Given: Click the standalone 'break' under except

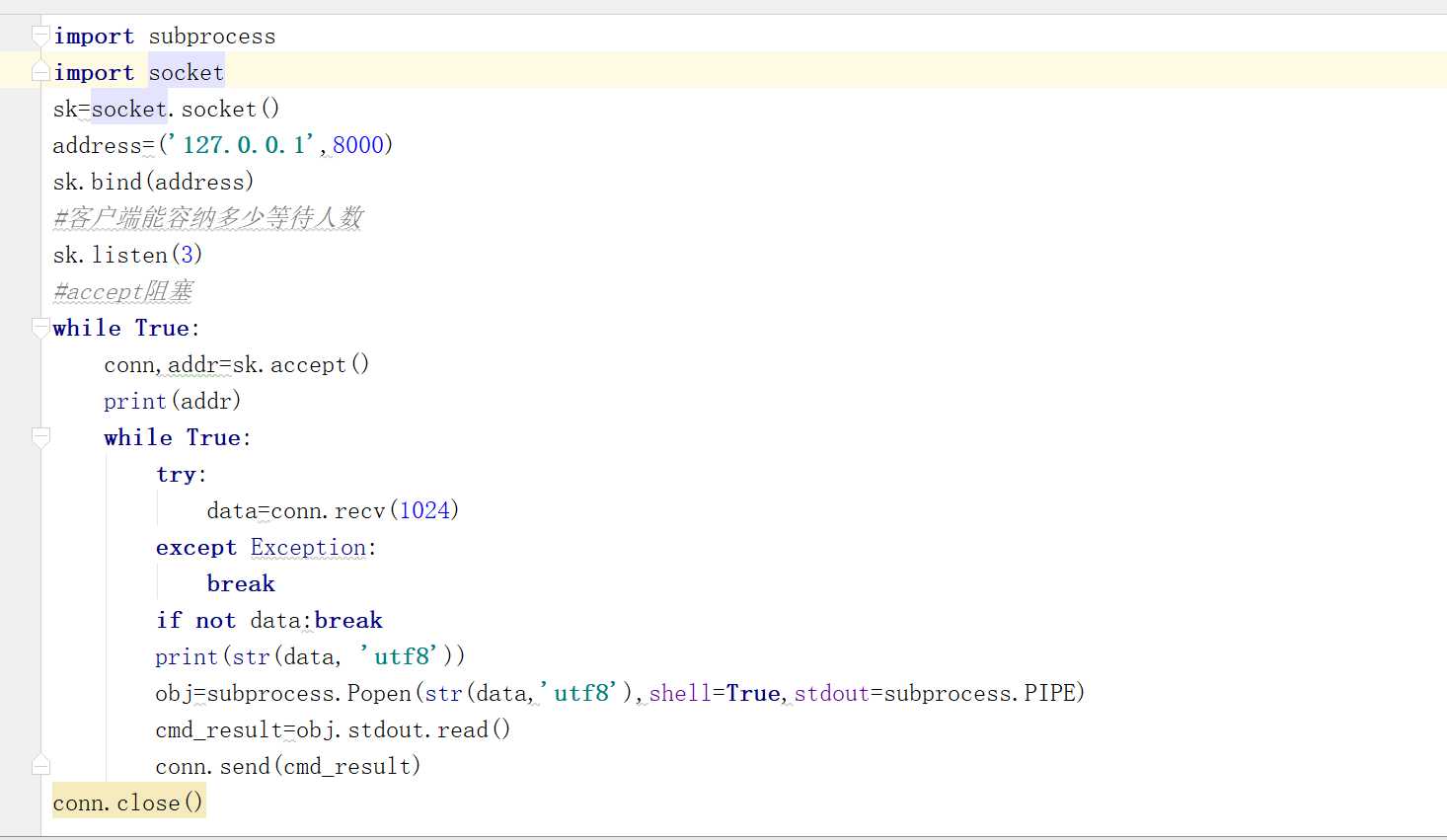Looking at the screenshot, I should point(241,584).
